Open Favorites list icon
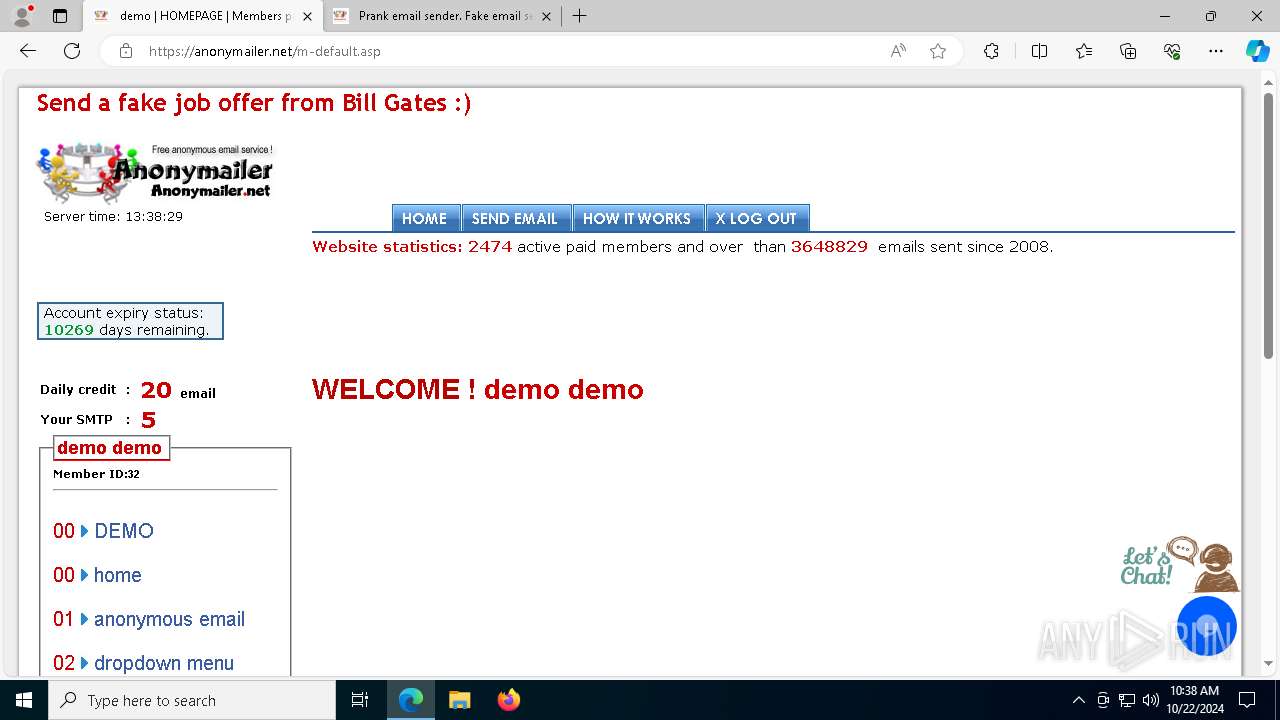This screenshot has width=1280, height=720. (x=1084, y=51)
